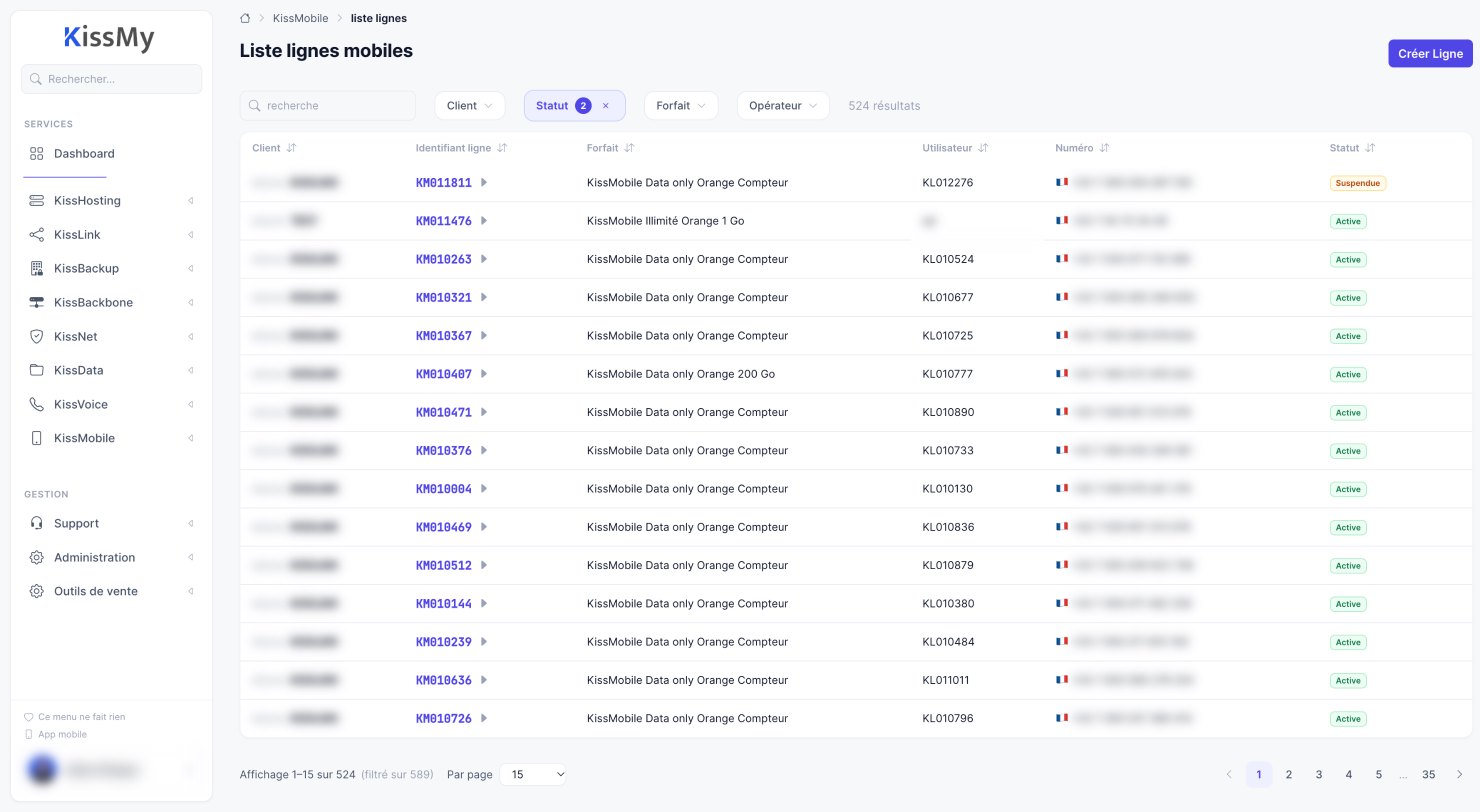Open line KM010263 link
Image resolution: width=1480 pixels, height=812 pixels.
coord(444,260)
